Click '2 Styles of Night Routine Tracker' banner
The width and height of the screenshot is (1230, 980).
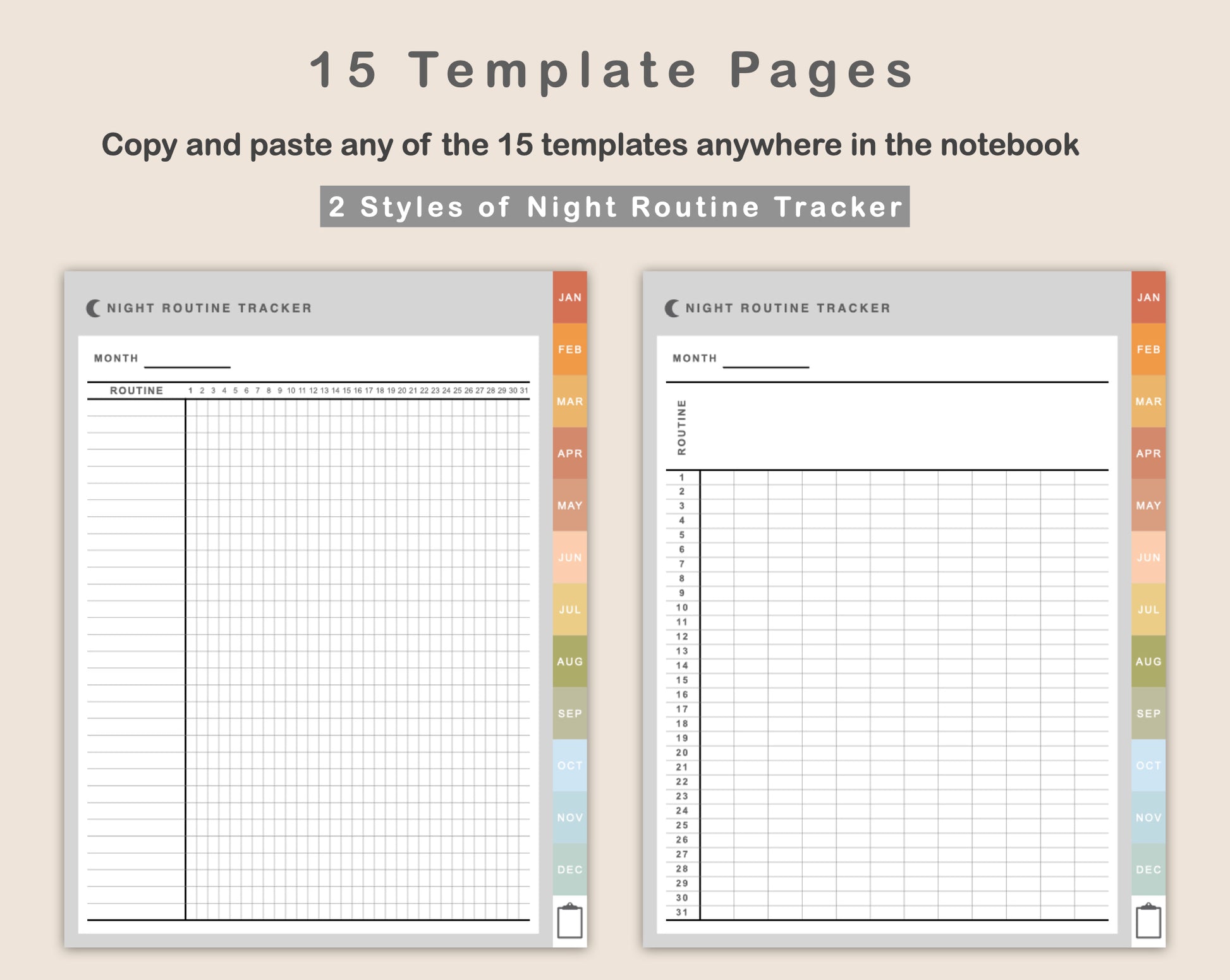click(x=615, y=207)
